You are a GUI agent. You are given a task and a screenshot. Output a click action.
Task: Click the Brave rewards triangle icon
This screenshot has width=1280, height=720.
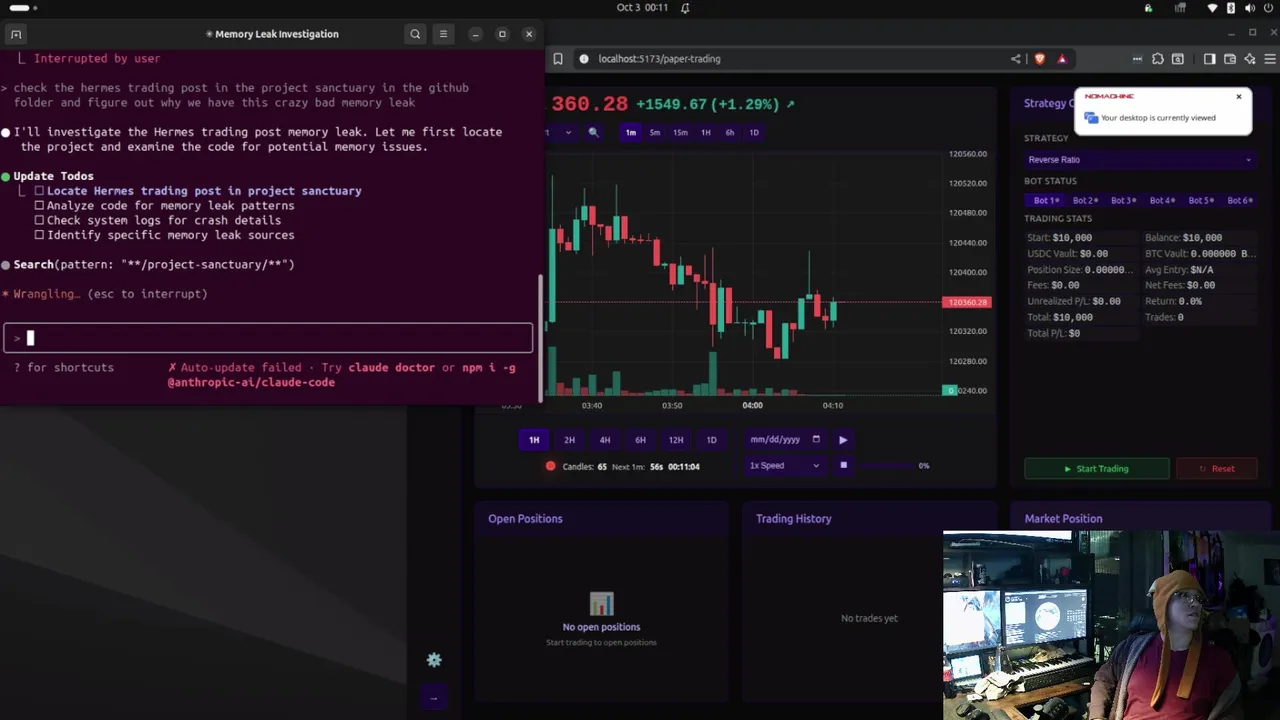click(1062, 59)
